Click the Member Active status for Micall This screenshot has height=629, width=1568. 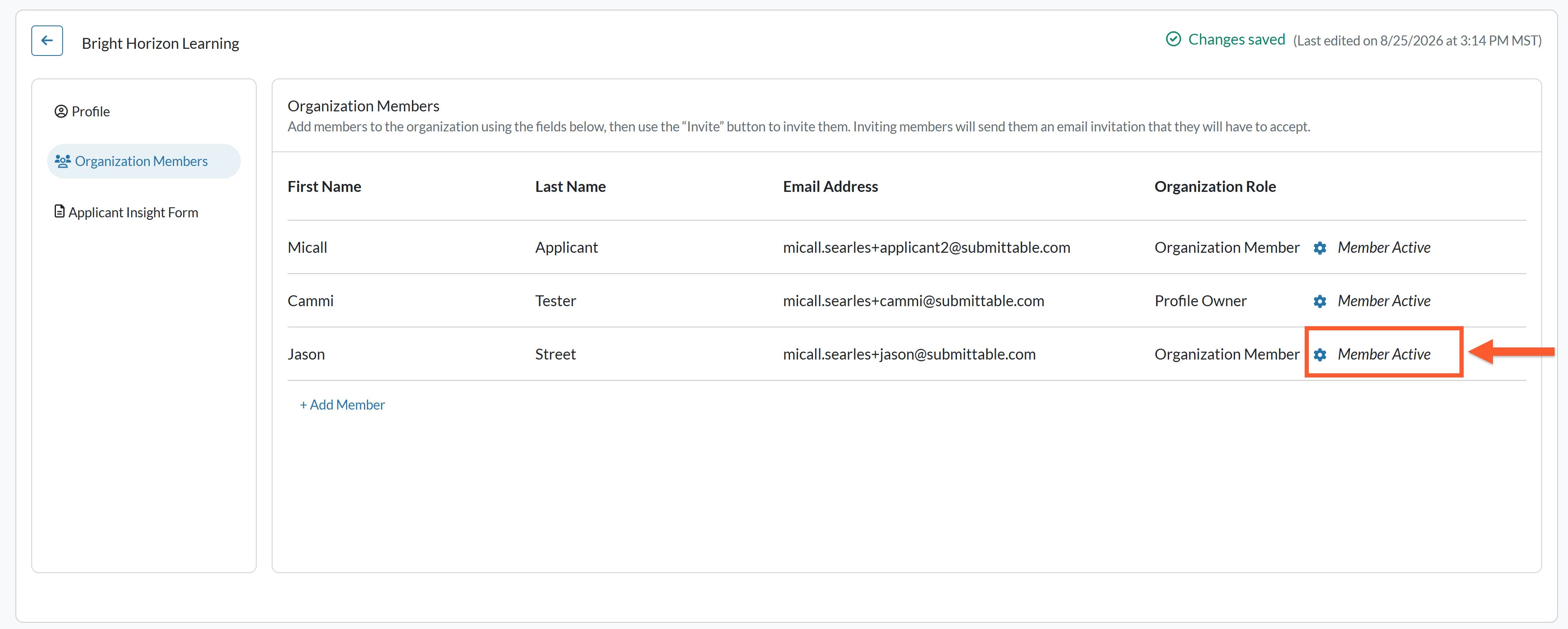pyautogui.click(x=1384, y=248)
